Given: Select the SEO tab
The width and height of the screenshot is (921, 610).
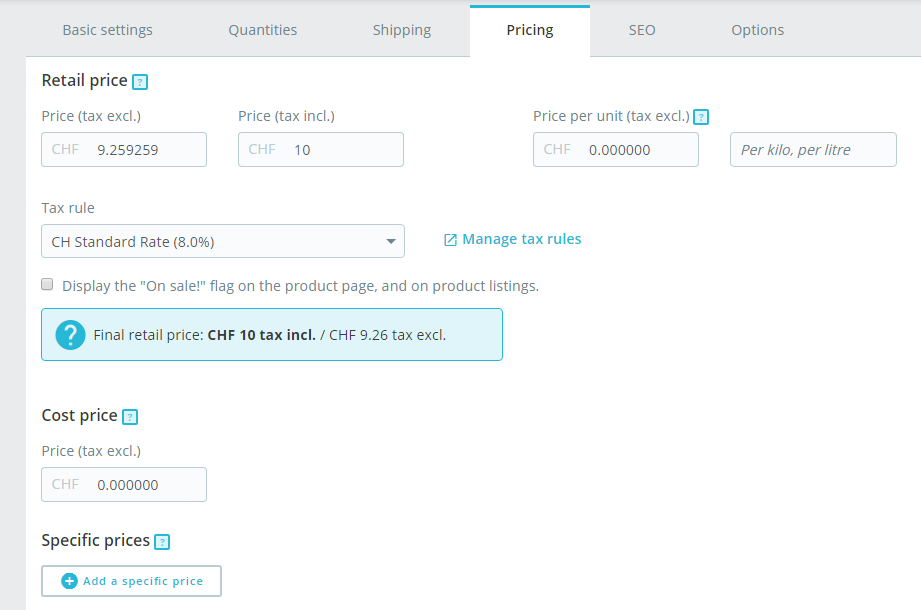Looking at the screenshot, I should click(642, 30).
